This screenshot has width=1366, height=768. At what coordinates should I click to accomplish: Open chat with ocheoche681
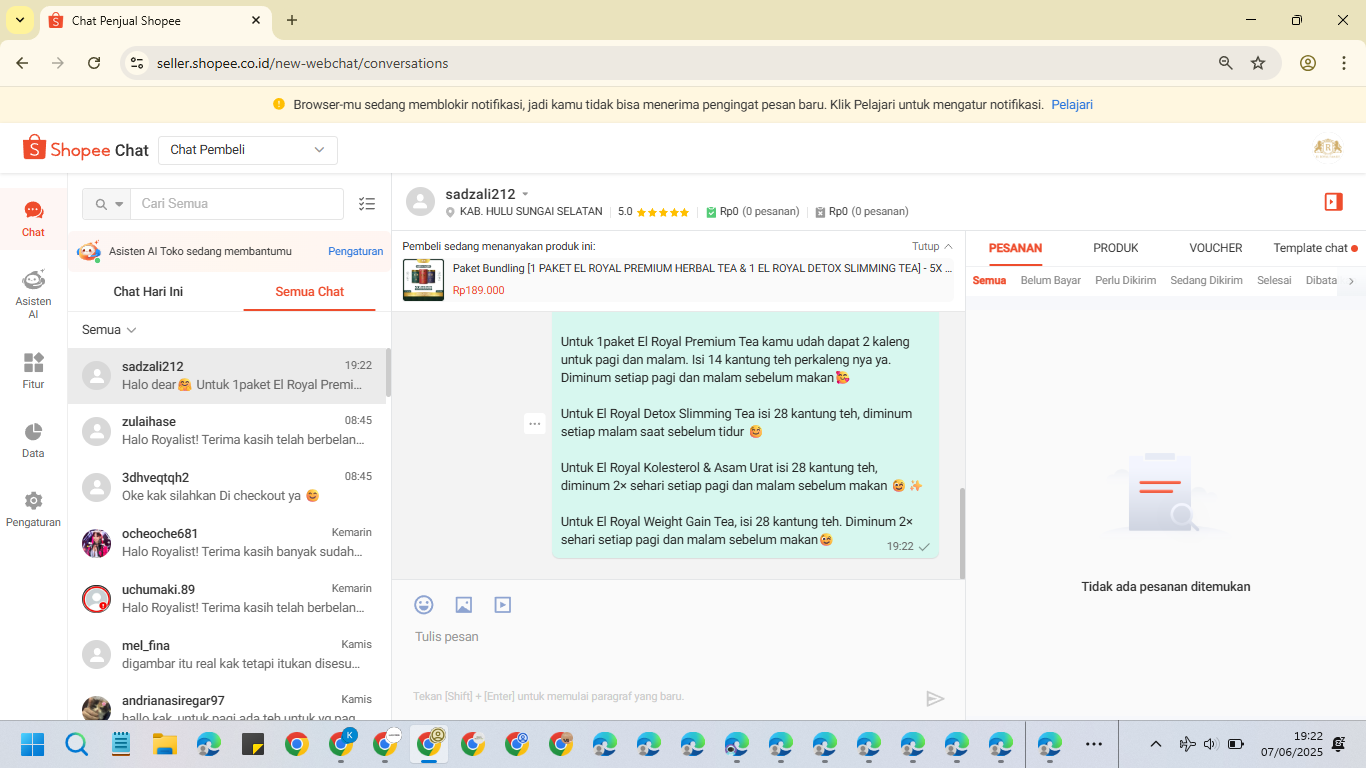click(x=227, y=543)
